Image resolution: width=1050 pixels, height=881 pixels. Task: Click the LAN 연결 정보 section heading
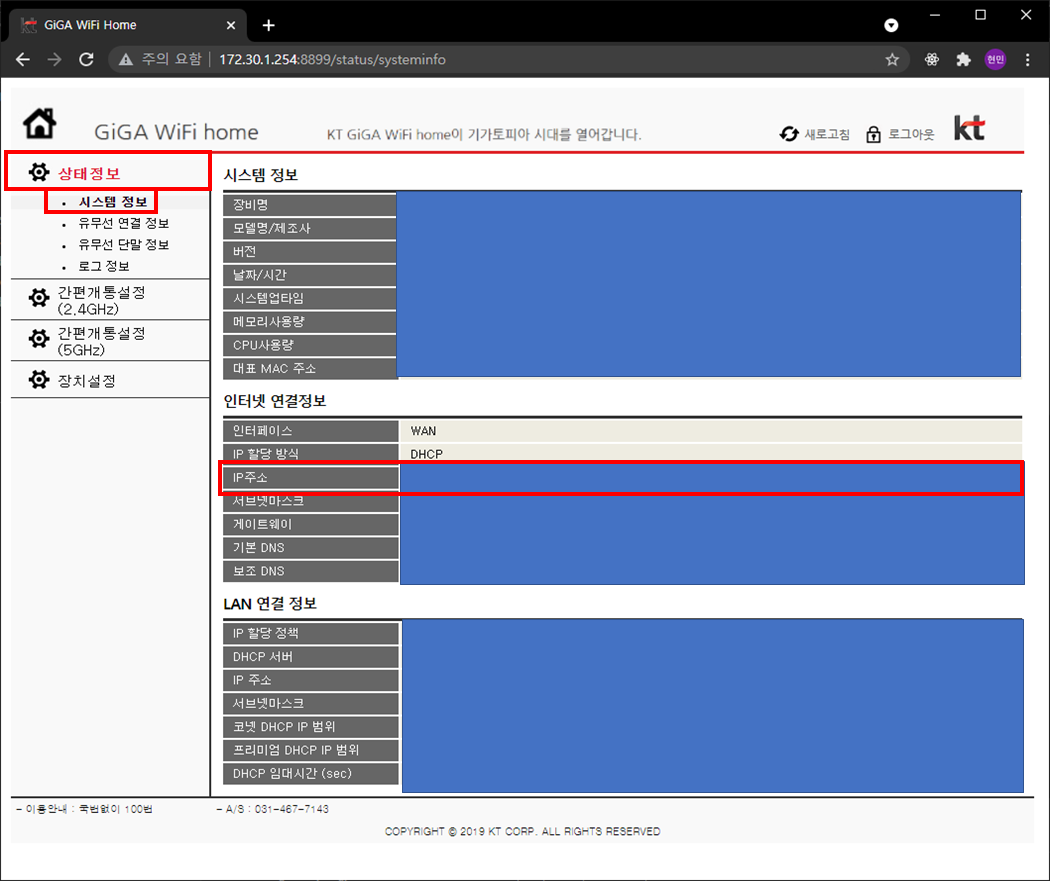tap(270, 604)
